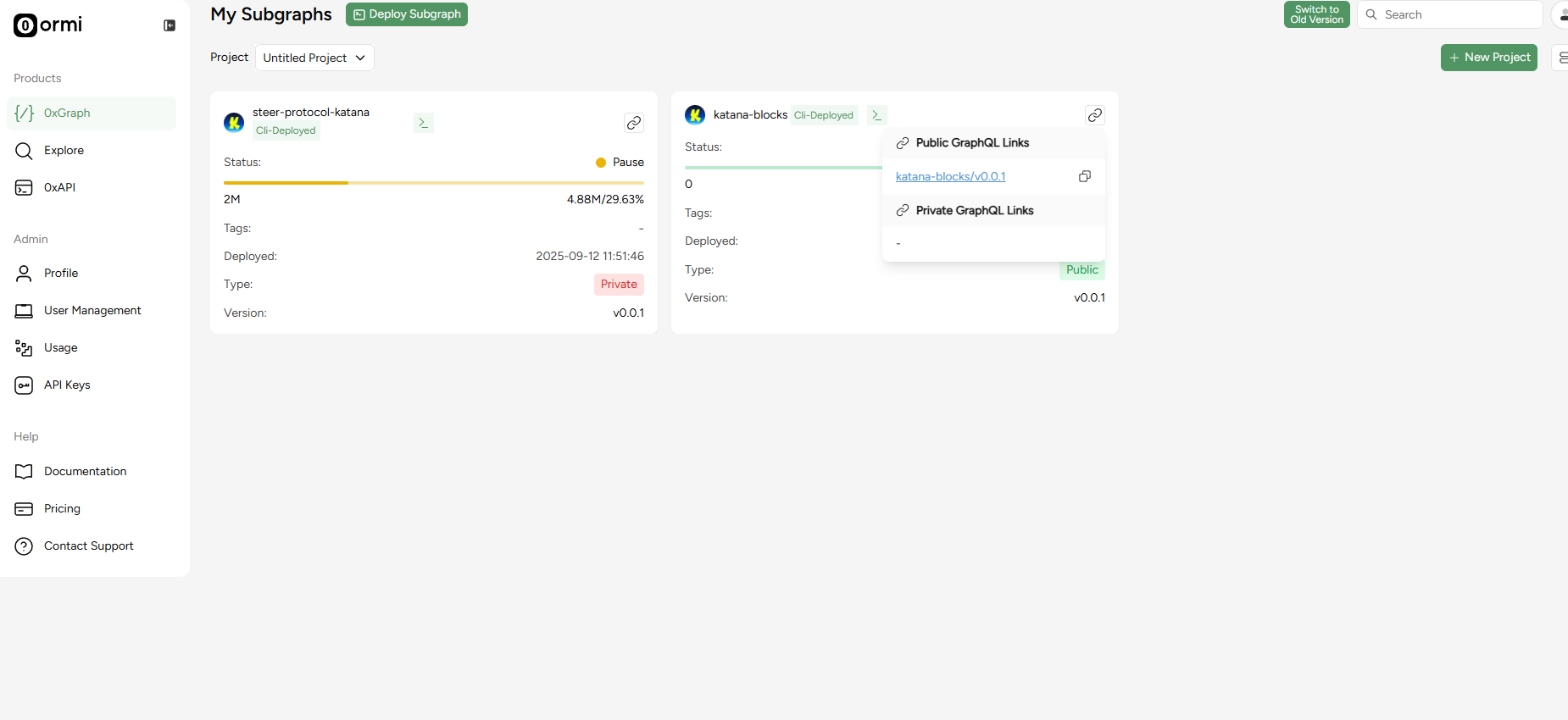Close katana-blocks GraphQL links icon

tap(1095, 115)
